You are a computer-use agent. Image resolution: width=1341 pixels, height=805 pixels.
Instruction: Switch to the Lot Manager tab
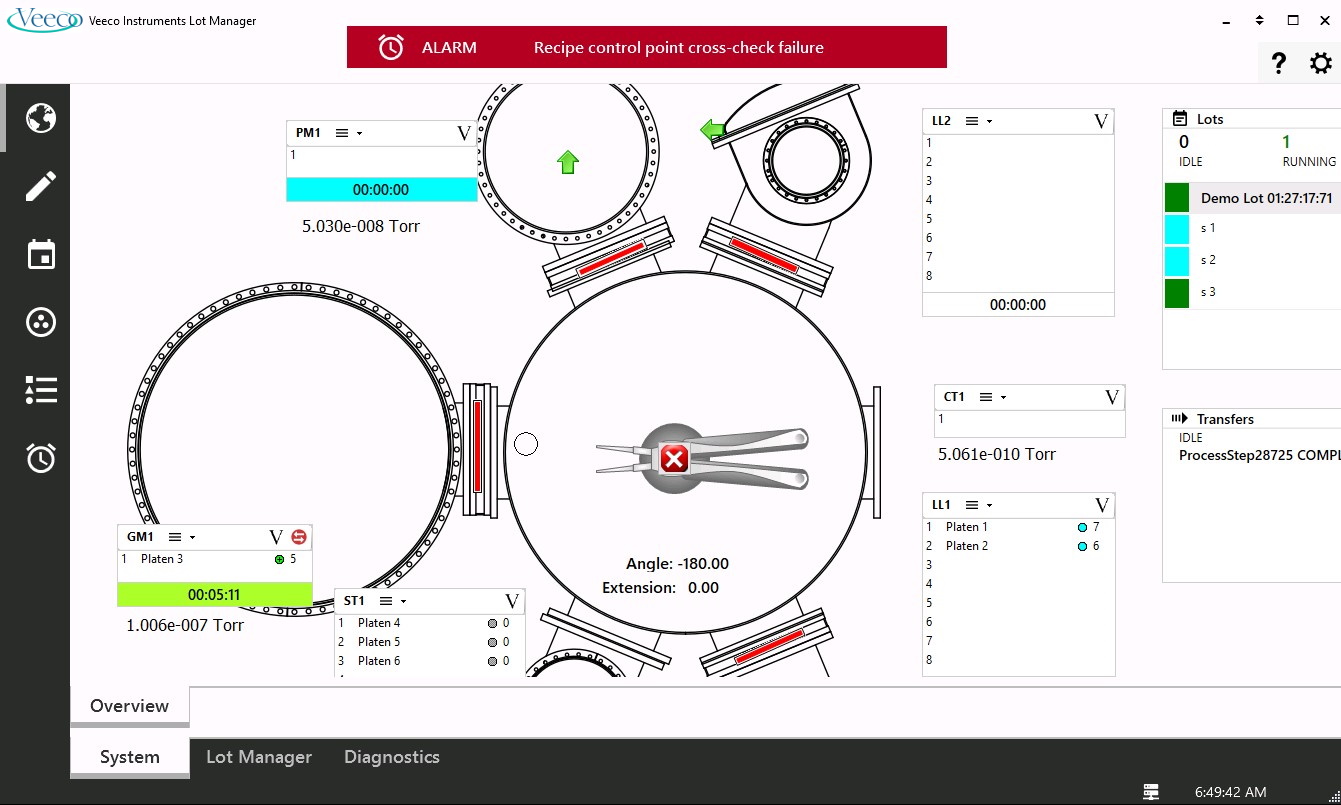pos(259,757)
